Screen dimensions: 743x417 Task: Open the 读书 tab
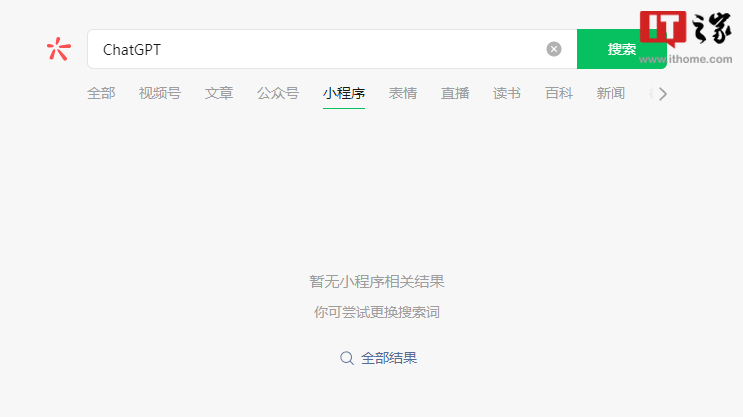(x=507, y=93)
